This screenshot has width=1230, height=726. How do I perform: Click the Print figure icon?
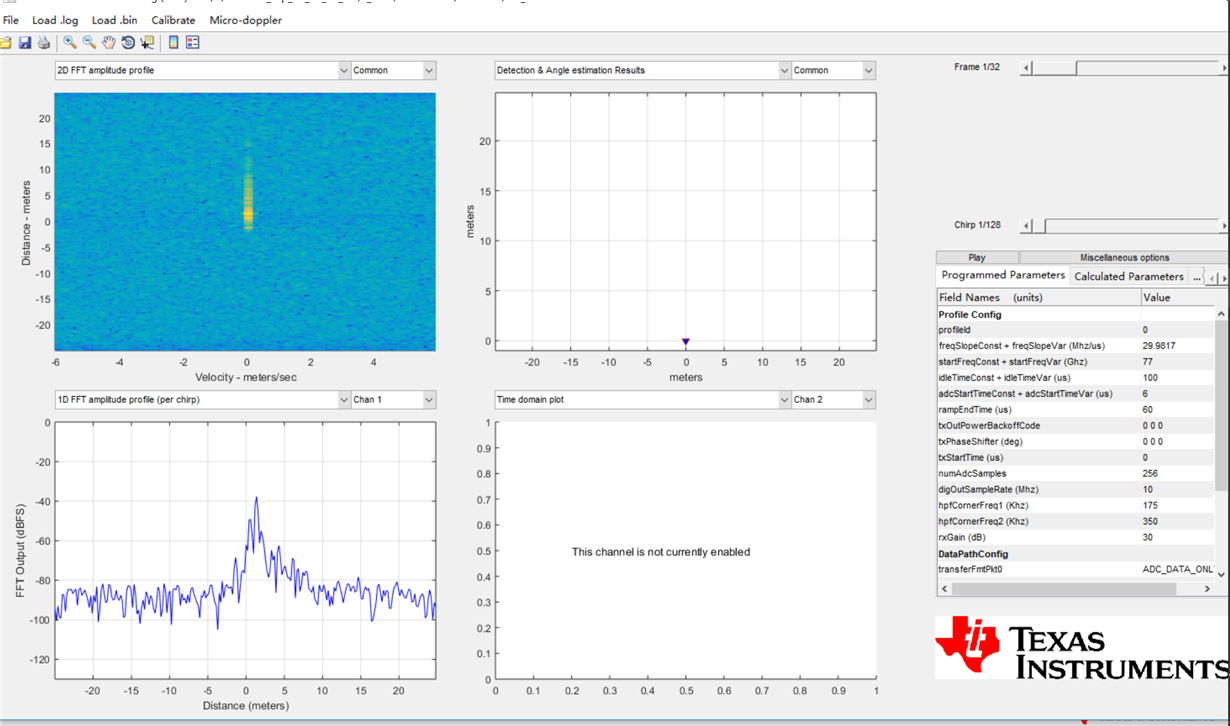click(x=44, y=43)
